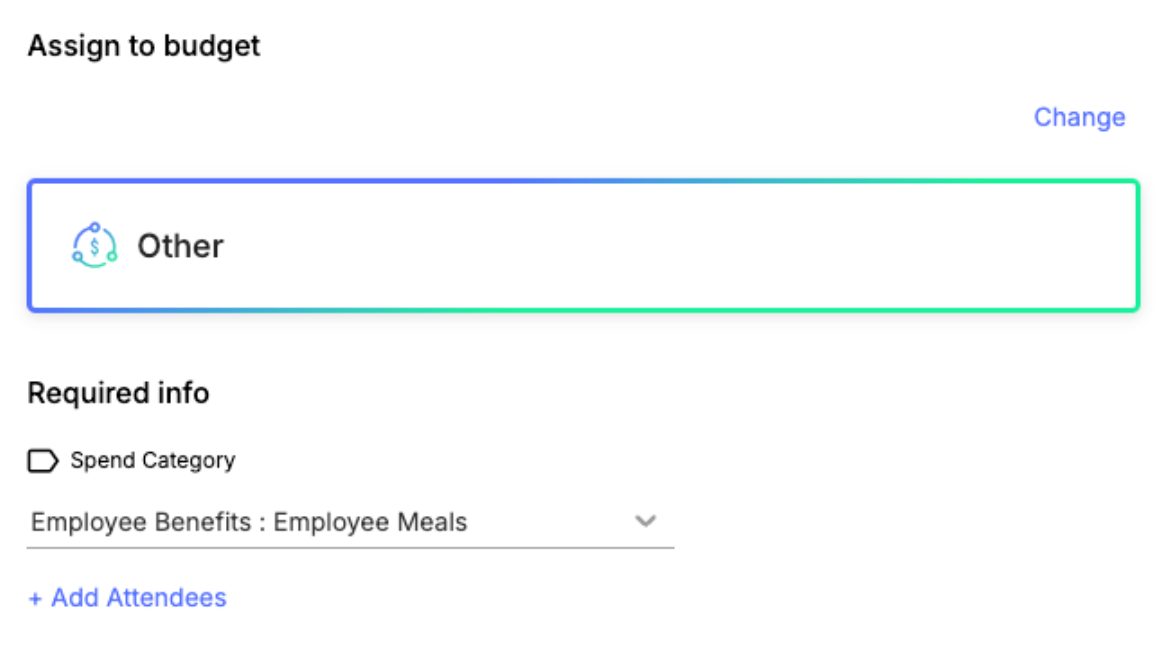Click the "Employee Meals" text in spend field
The height and width of the screenshot is (646, 1156).
coord(370,522)
